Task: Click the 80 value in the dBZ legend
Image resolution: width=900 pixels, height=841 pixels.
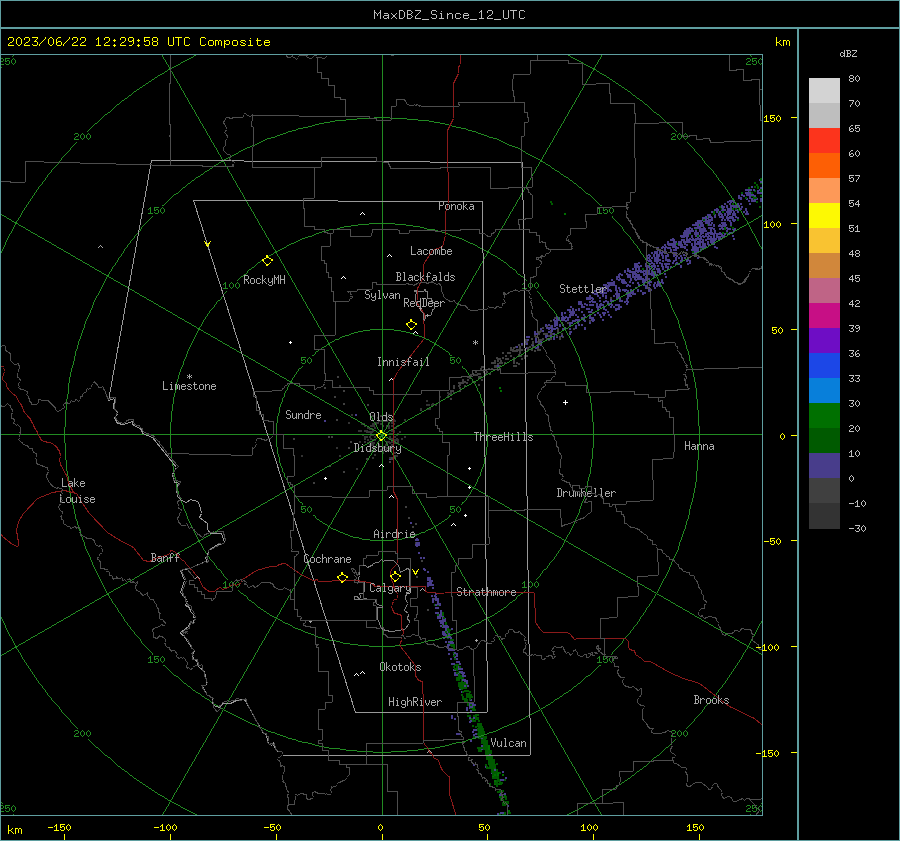Action: tap(854, 79)
